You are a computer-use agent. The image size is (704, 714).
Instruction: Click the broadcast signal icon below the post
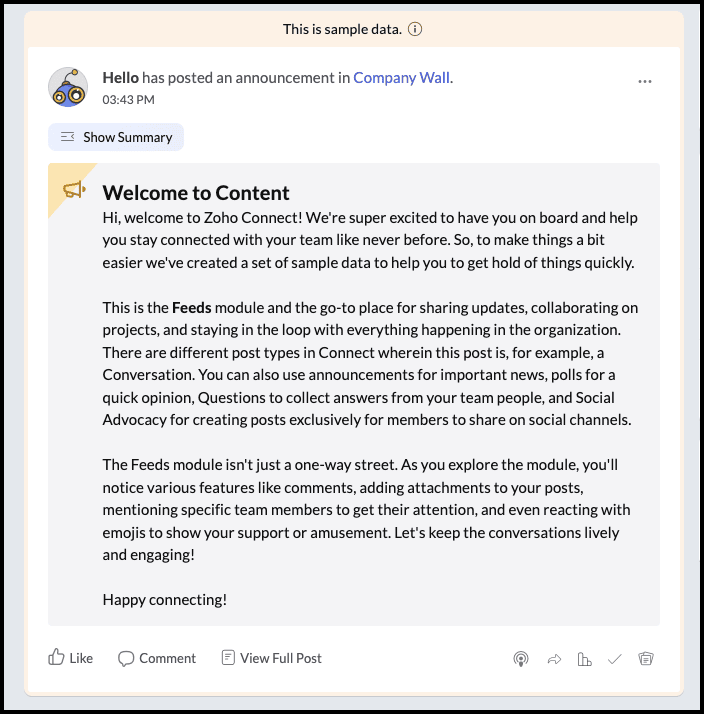(521, 659)
